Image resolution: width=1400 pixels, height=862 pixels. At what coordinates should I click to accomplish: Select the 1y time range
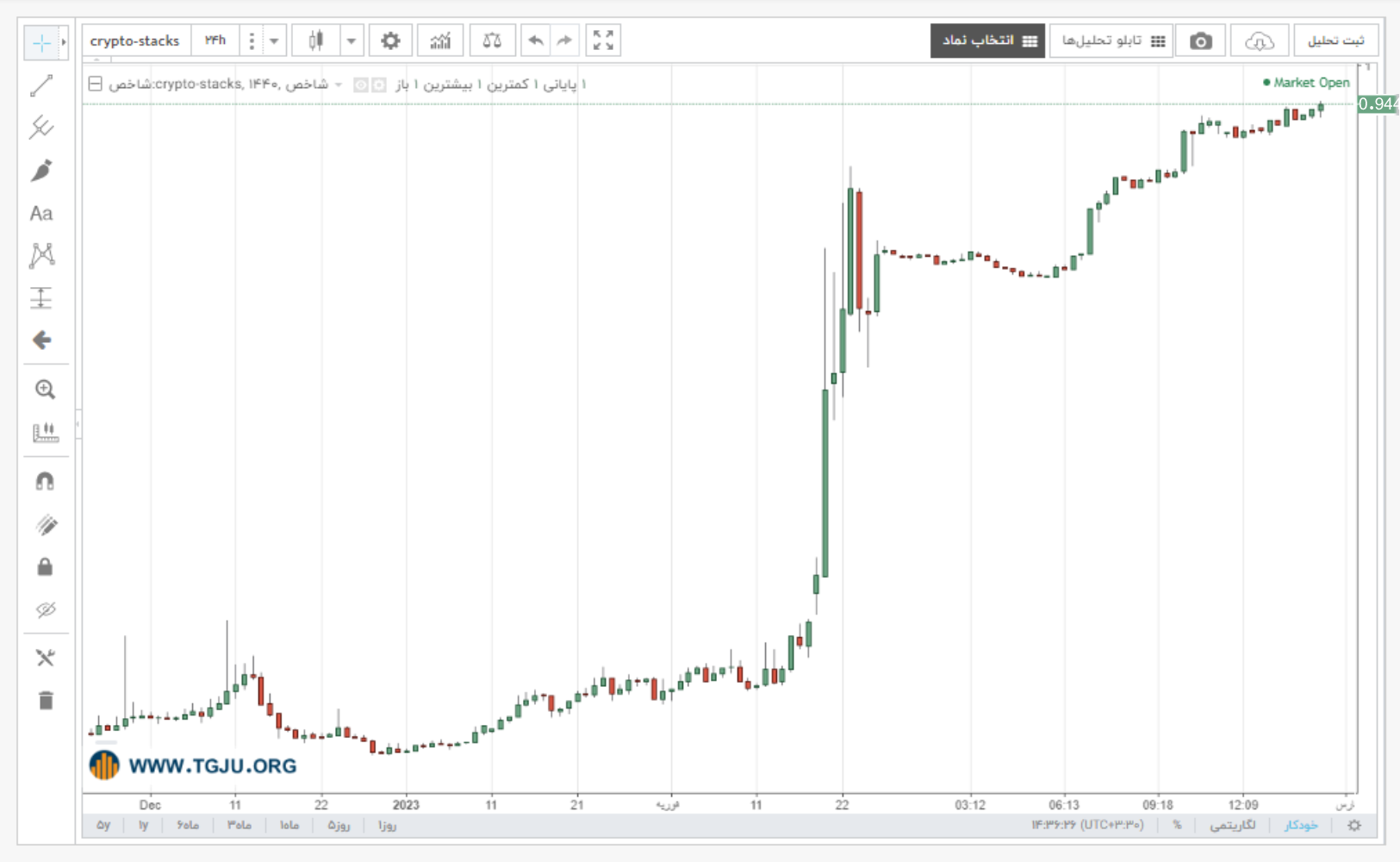click(143, 825)
